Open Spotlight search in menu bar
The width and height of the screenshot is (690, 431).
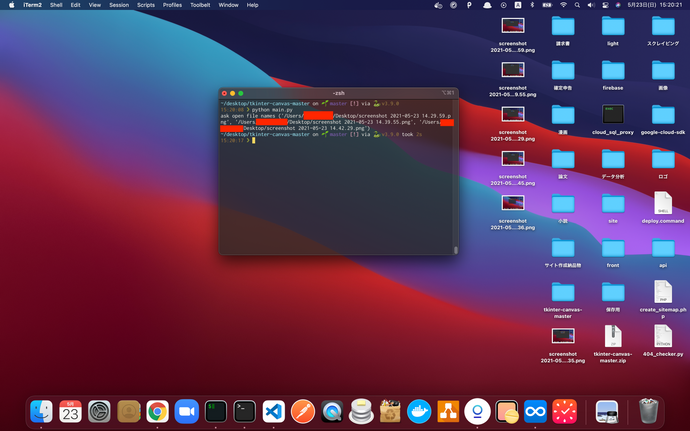click(x=577, y=5)
